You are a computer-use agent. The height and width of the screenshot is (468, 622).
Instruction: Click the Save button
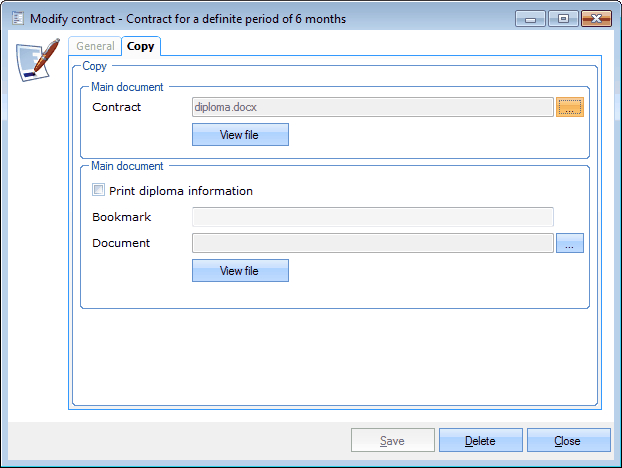pyautogui.click(x=393, y=440)
